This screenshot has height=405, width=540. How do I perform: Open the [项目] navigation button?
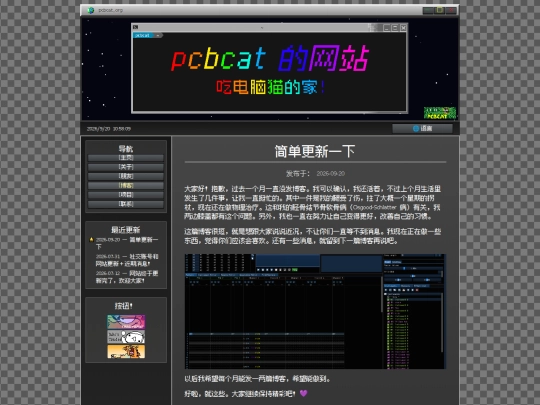point(126,195)
